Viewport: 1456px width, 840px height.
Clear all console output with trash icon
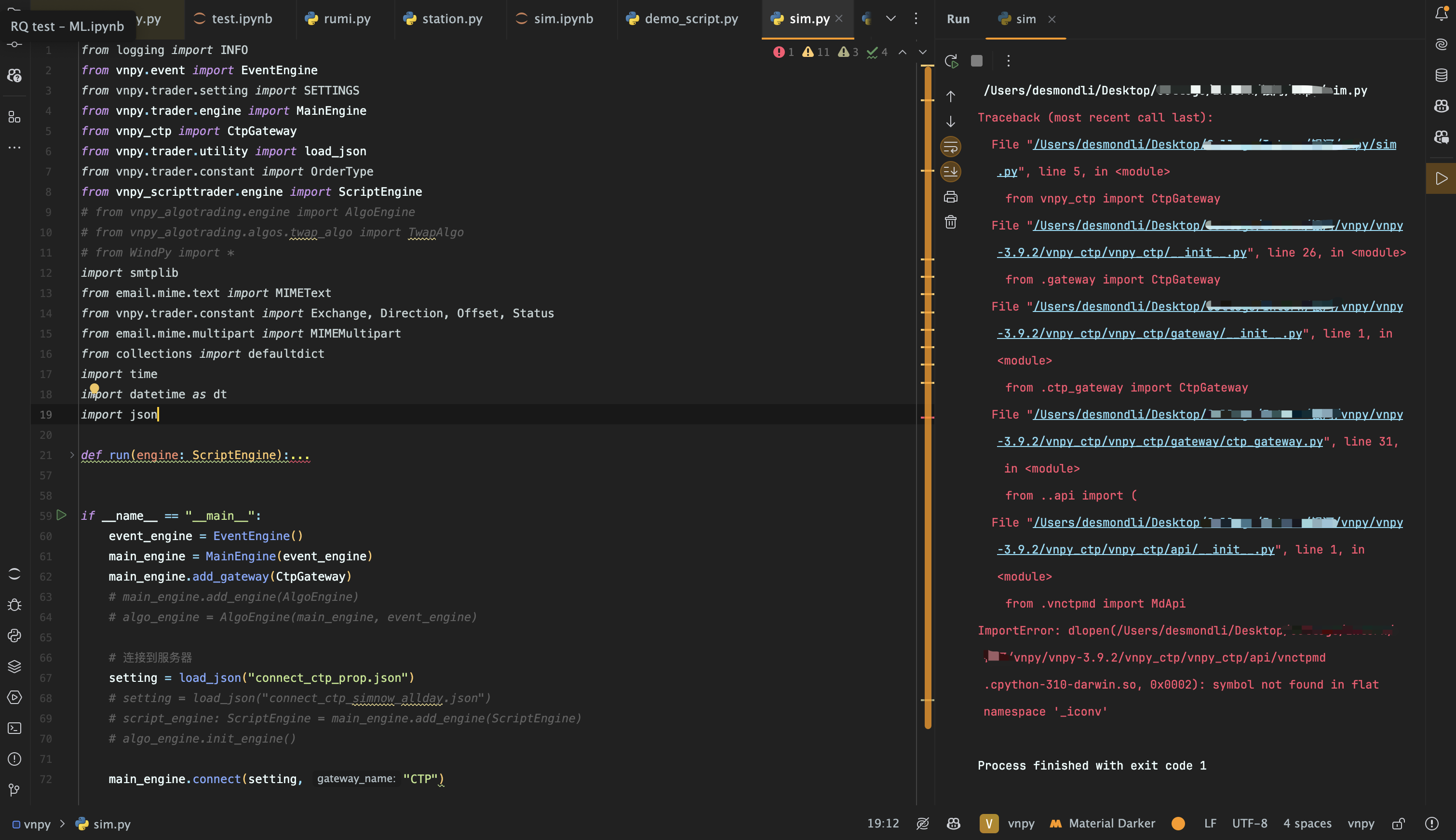point(950,222)
